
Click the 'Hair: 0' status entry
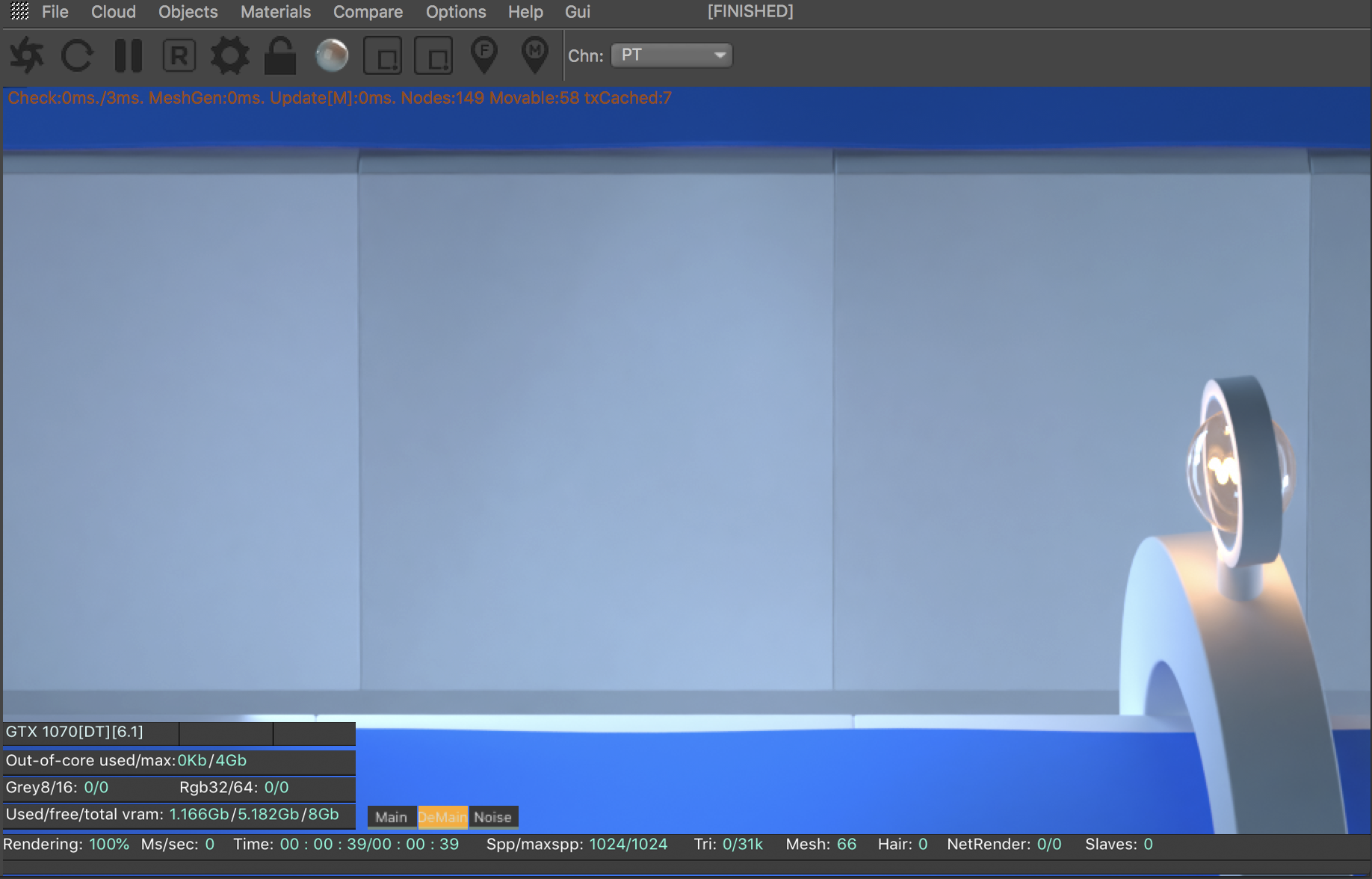pos(903,844)
